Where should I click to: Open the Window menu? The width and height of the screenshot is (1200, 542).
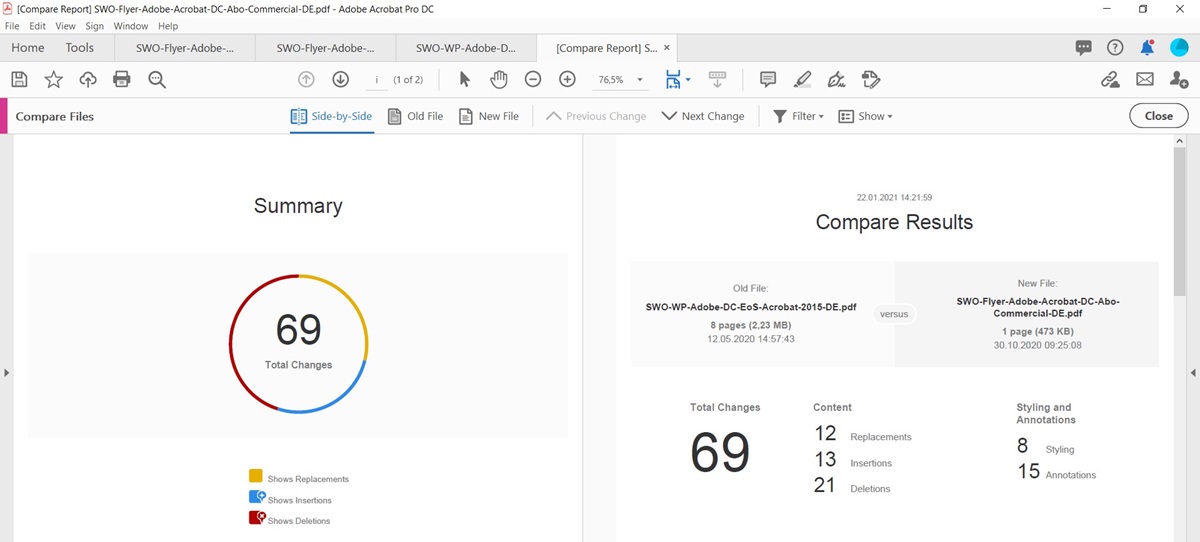pyautogui.click(x=130, y=26)
